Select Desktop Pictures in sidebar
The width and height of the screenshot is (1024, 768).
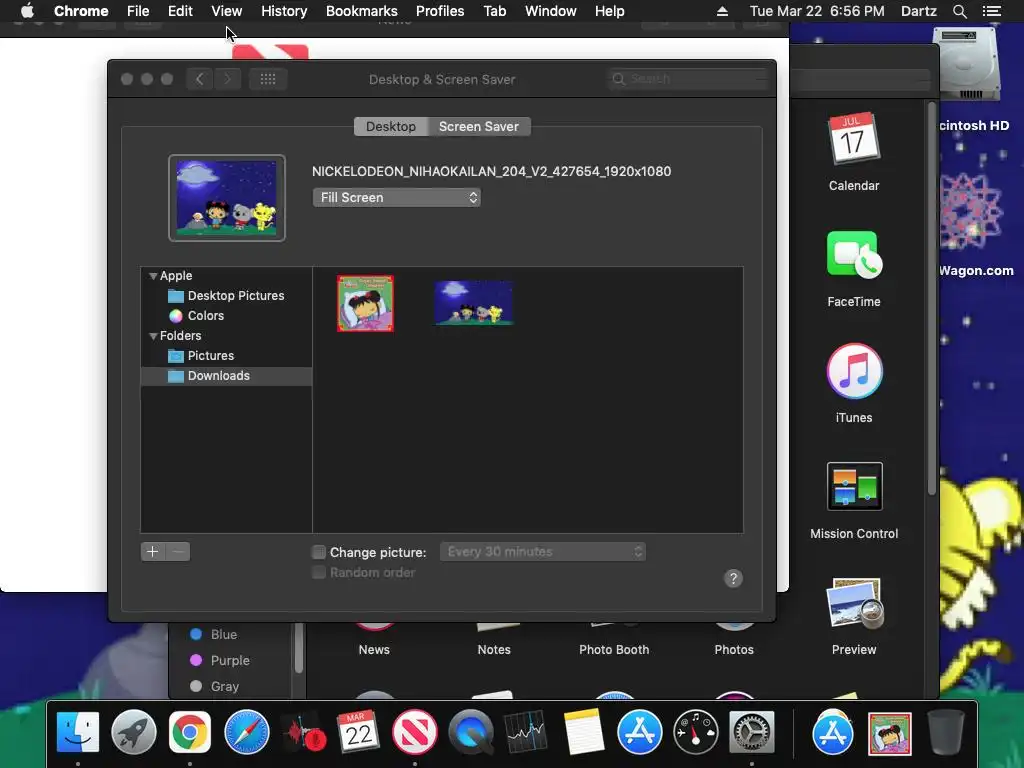[226, 296]
